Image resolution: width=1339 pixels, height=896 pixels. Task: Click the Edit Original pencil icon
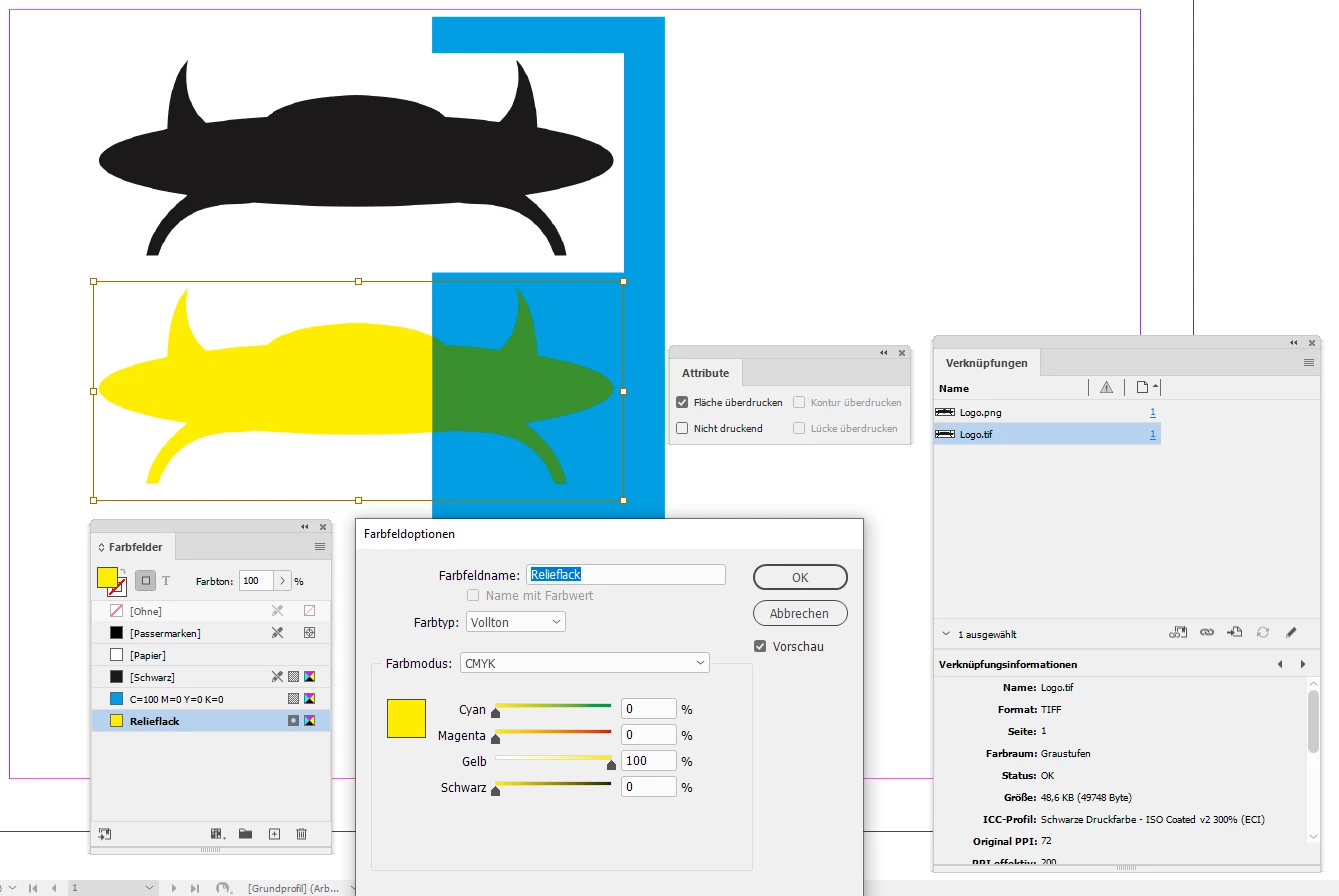1291,632
